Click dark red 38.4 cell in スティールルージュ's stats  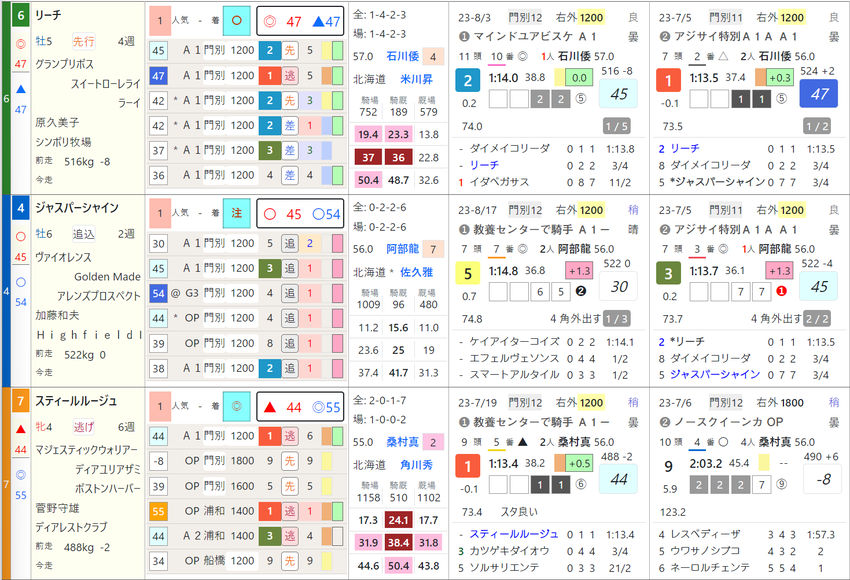coord(398,543)
